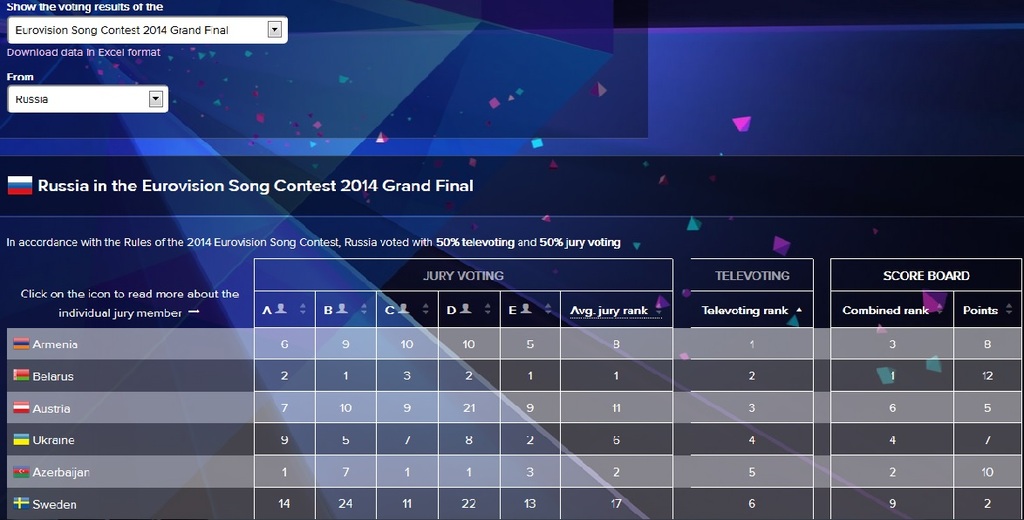Click the Sweden flag icon

click(x=22, y=504)
